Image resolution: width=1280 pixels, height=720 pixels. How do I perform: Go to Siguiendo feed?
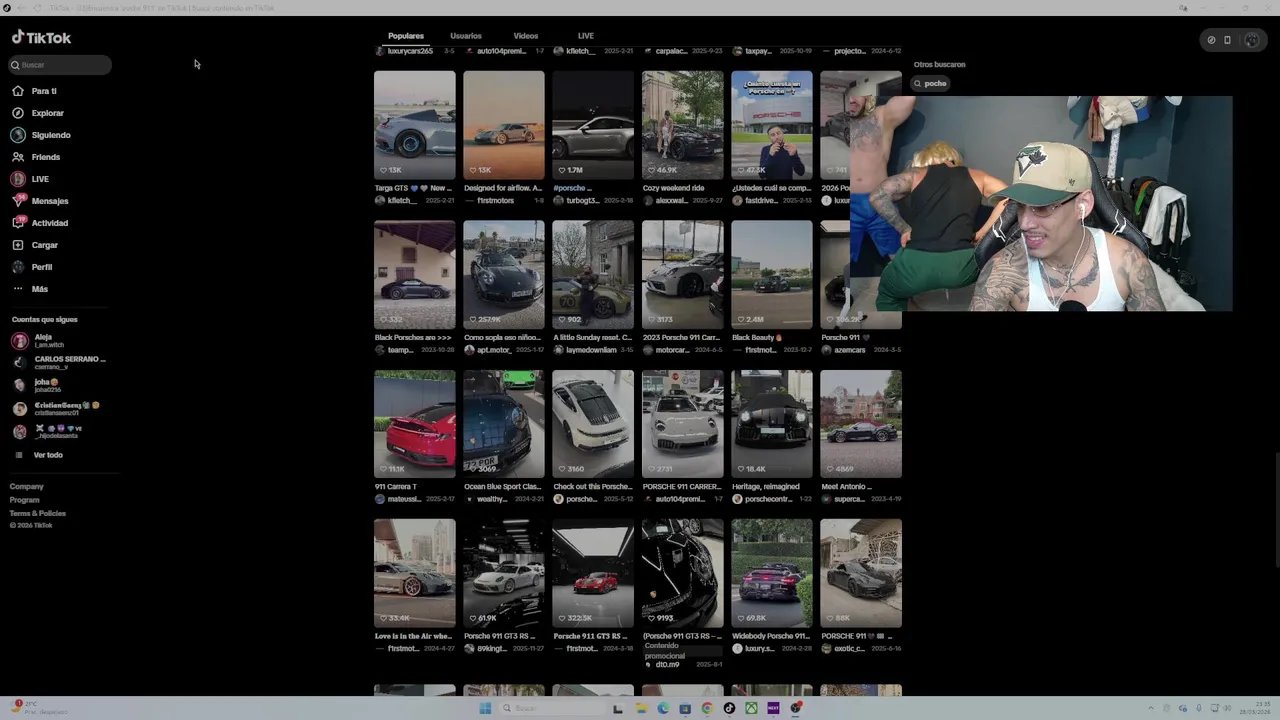point(41,135)
